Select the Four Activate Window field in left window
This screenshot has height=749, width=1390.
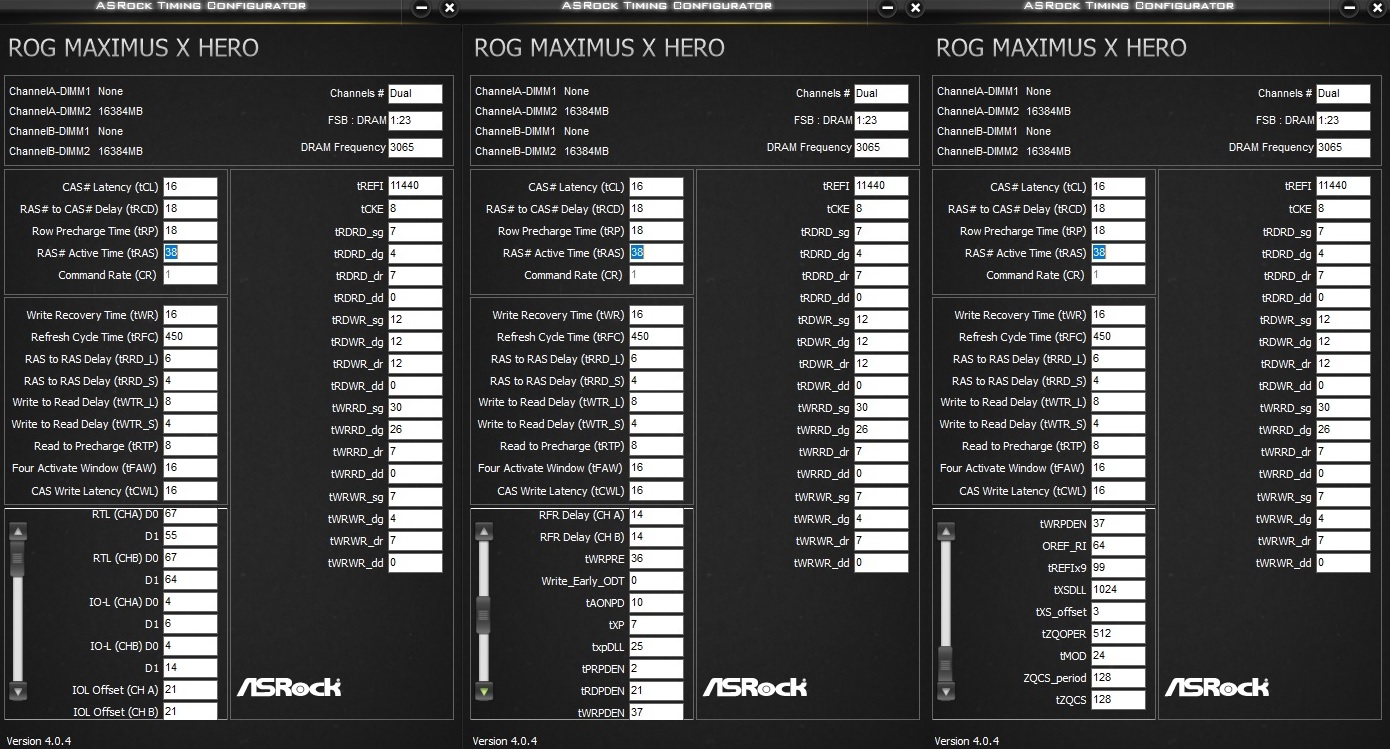point(190,468)
